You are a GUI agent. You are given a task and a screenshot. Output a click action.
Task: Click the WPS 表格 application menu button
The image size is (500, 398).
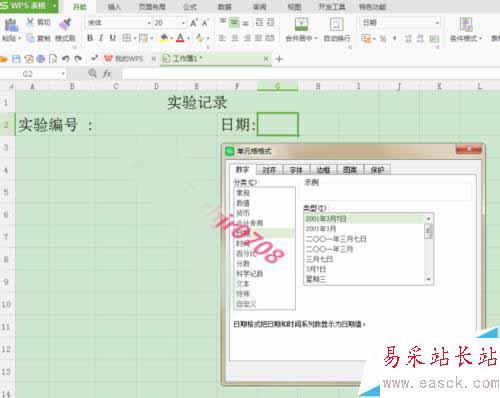pyautogui.click(x=29, y=6)
